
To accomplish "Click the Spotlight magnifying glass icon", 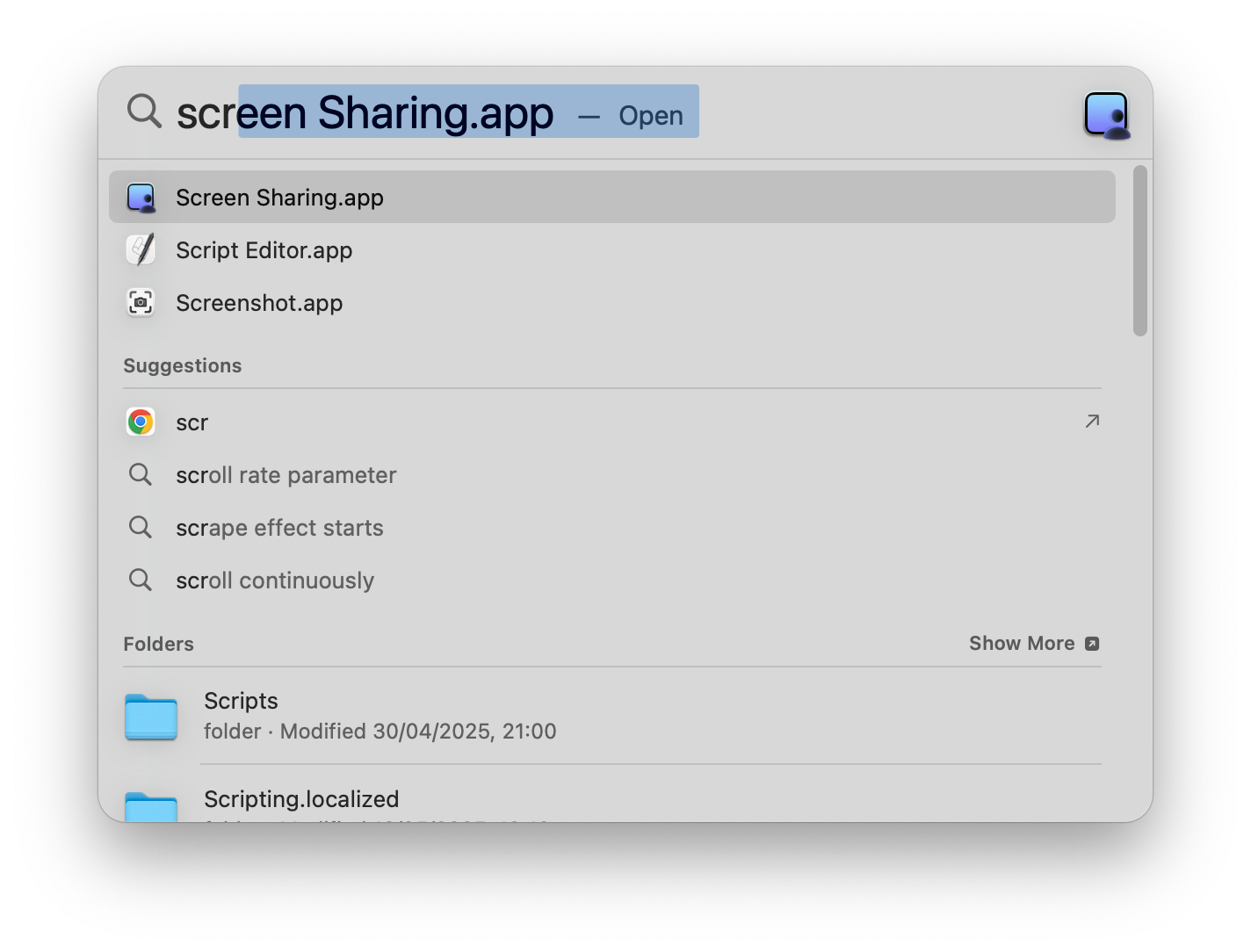I will click(144, 112).
